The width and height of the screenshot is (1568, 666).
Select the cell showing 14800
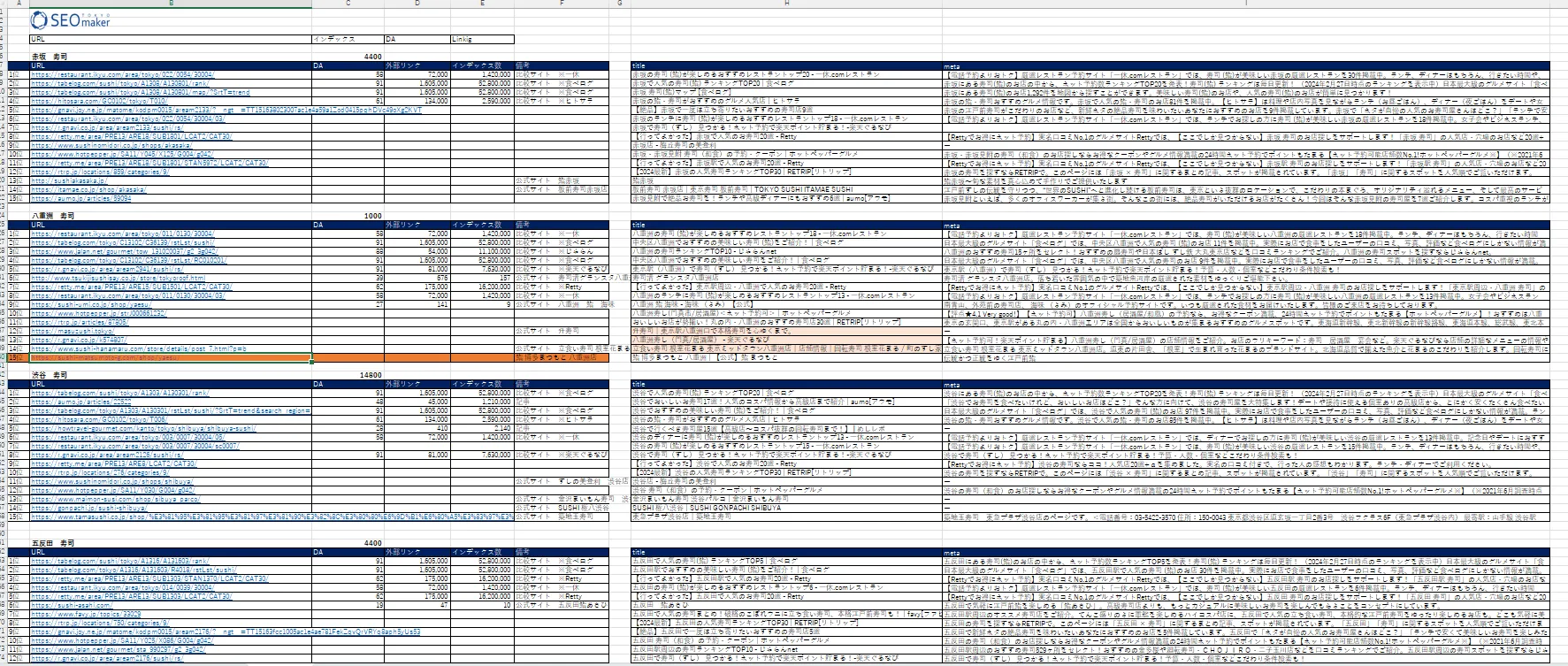click(348, 375)
